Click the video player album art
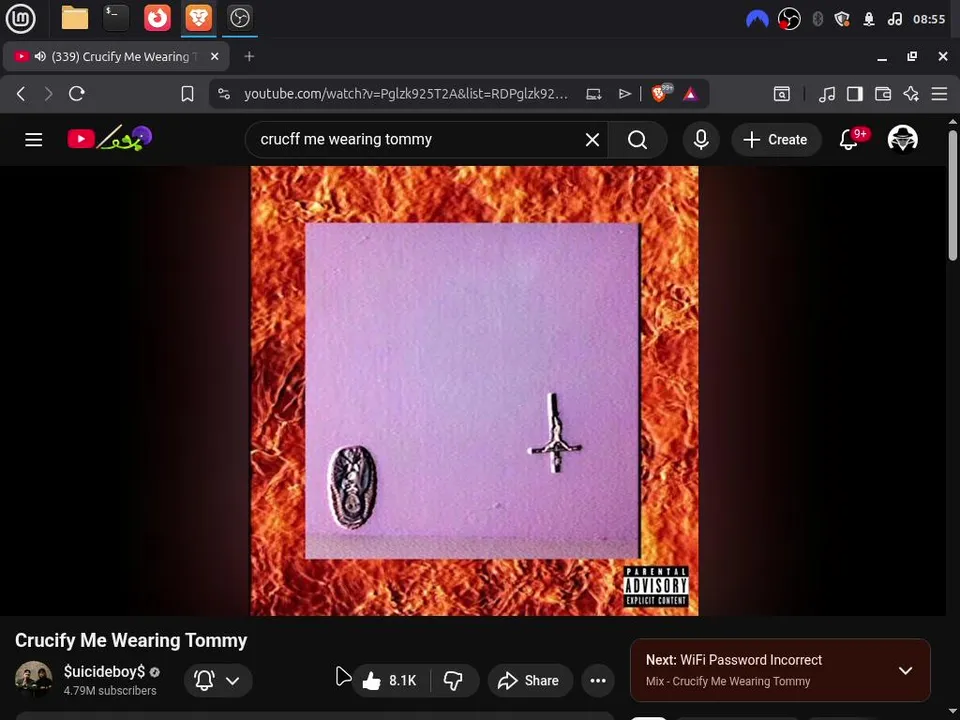 point(474,391)
